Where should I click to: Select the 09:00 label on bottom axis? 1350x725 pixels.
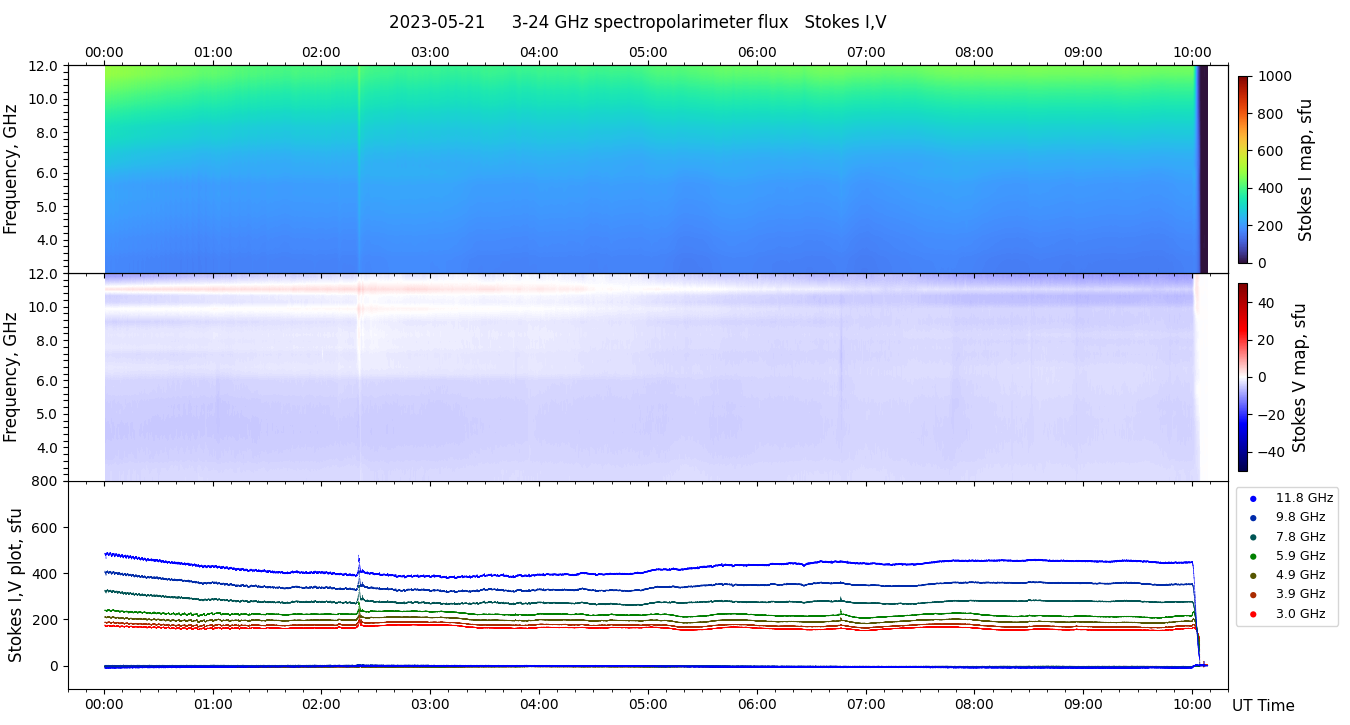(1083, 704)
